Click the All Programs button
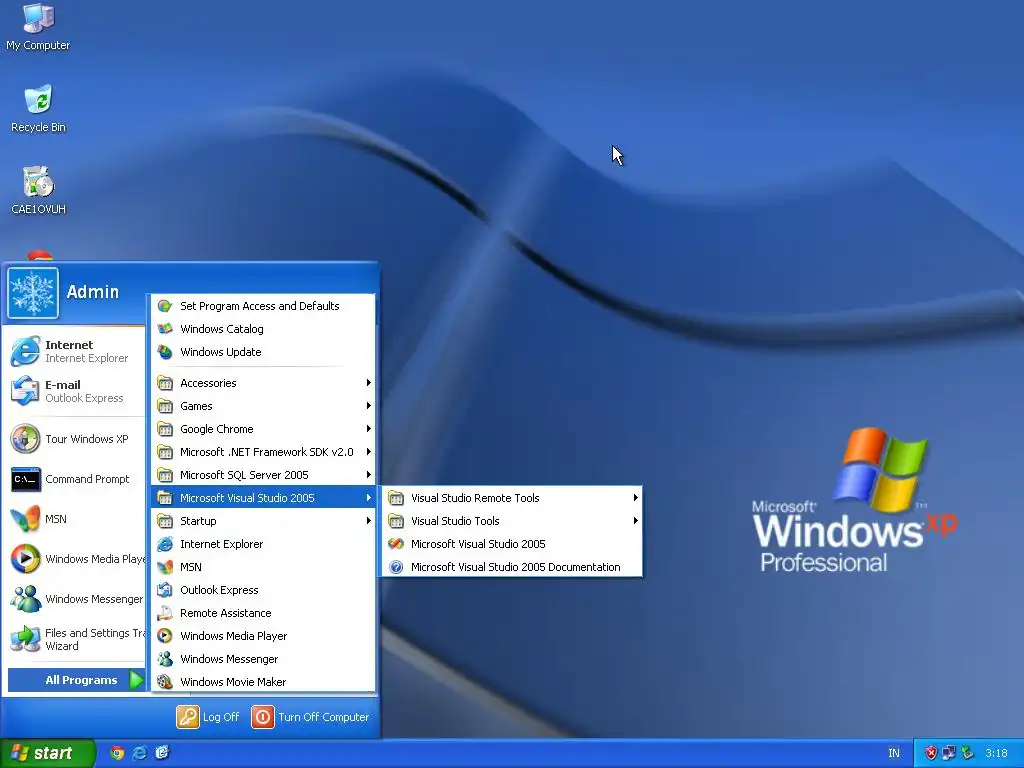Image resolution: width=1024 pixels, height=768 pixels. coord(76,680)
